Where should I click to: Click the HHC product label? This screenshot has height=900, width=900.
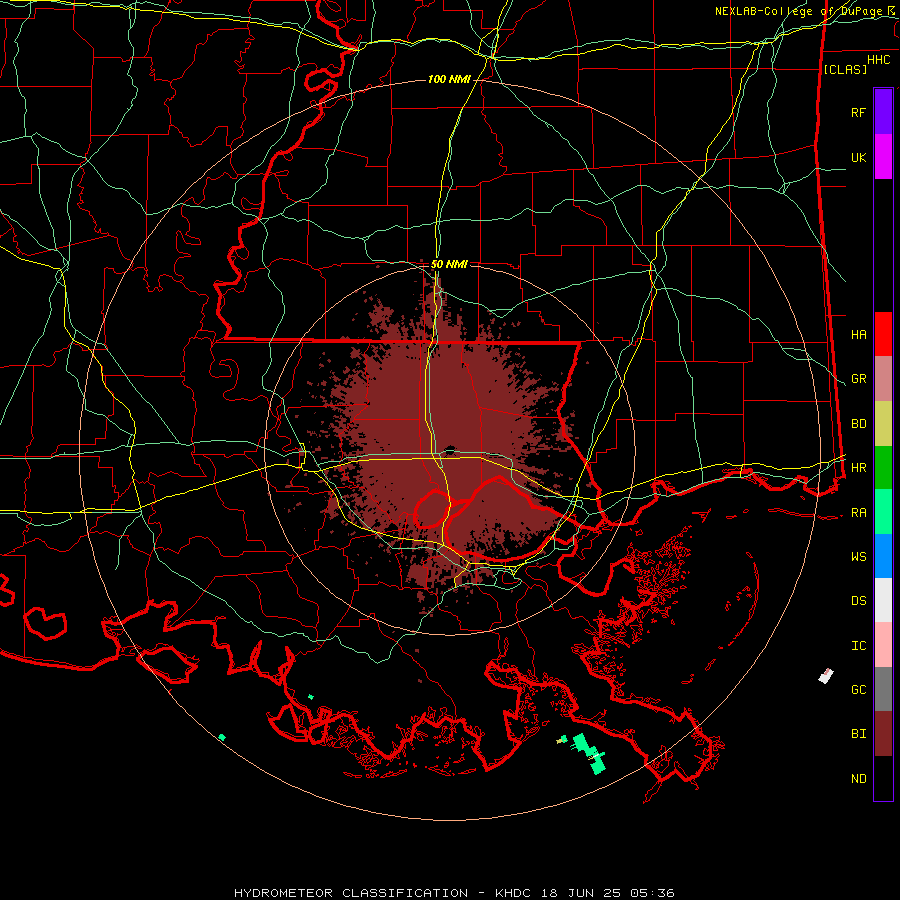point(878,60)
